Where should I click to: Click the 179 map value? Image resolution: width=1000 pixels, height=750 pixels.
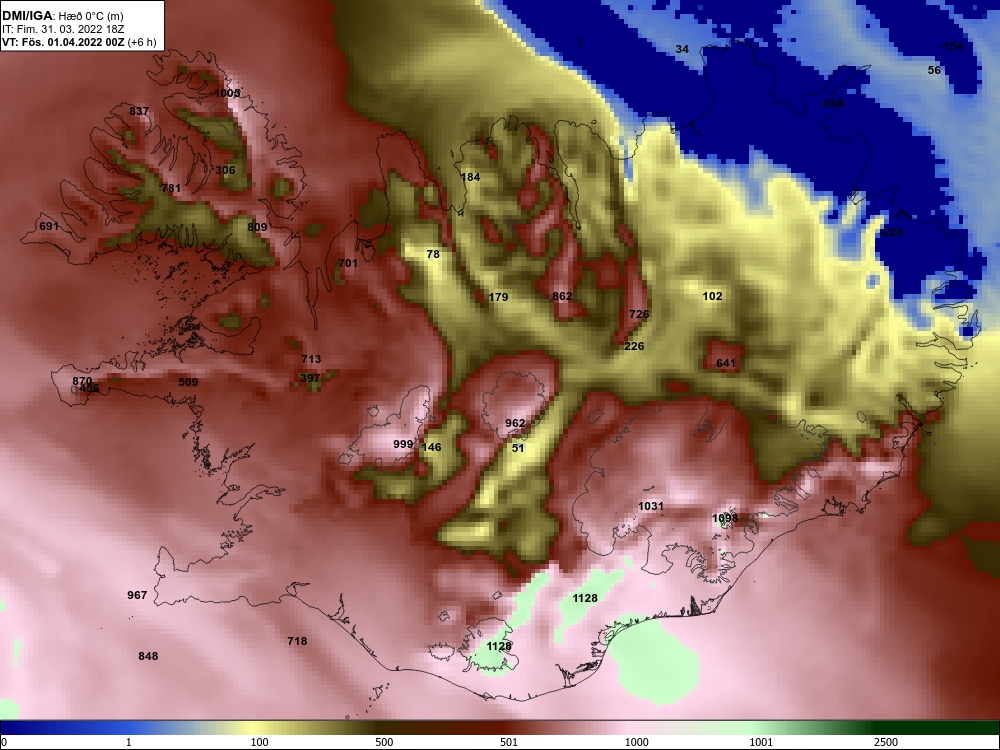[498, 297]
